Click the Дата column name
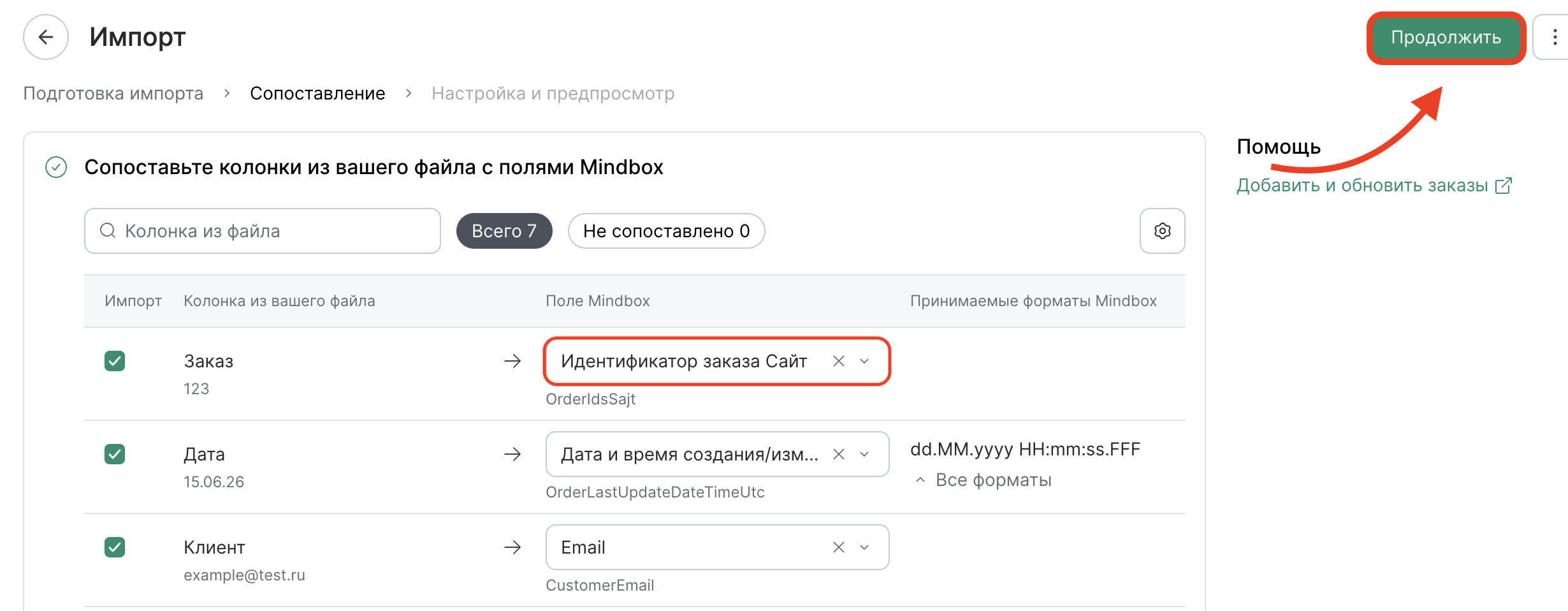 204,454
